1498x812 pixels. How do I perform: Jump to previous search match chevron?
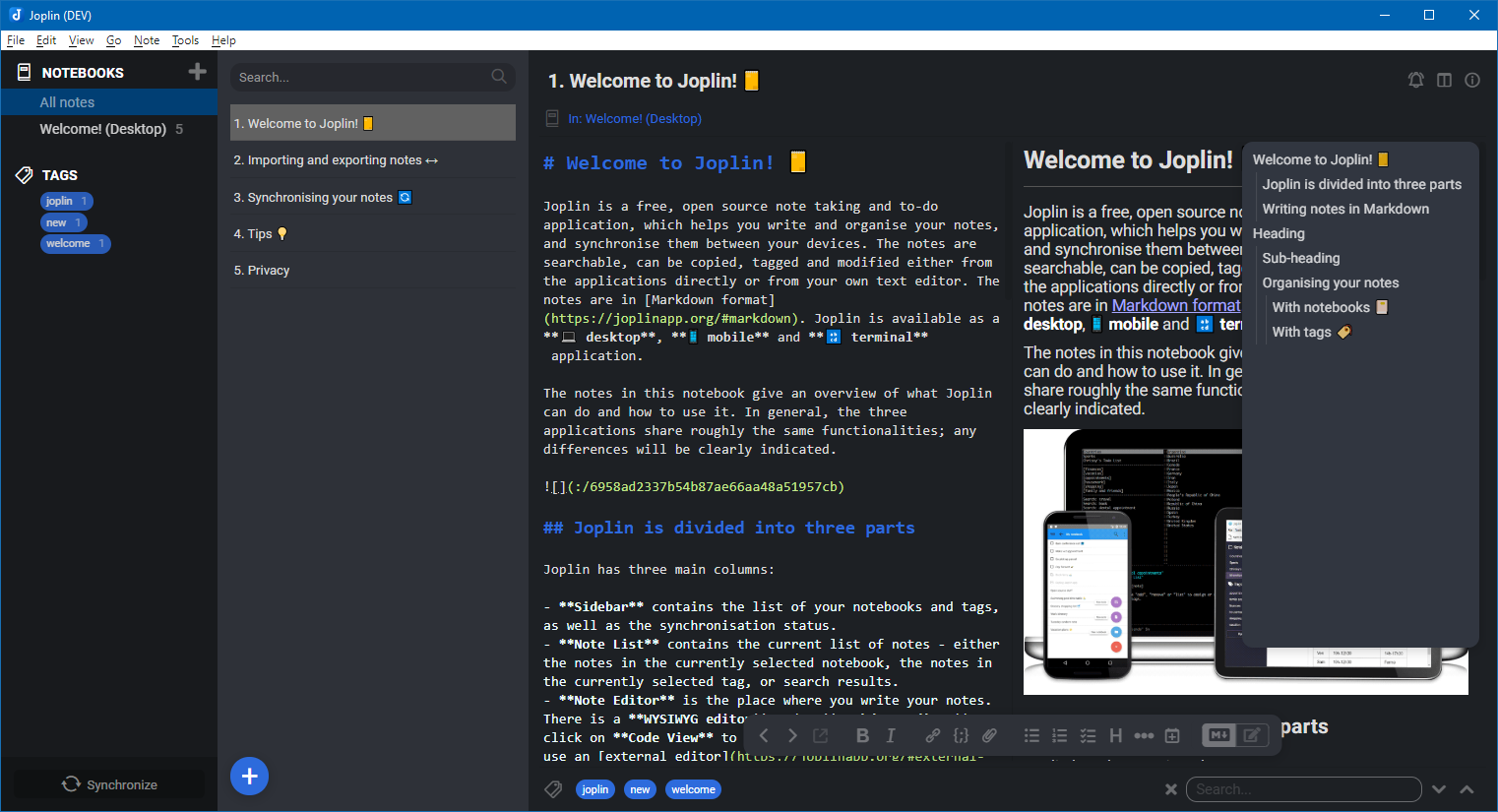(1467, 789)
